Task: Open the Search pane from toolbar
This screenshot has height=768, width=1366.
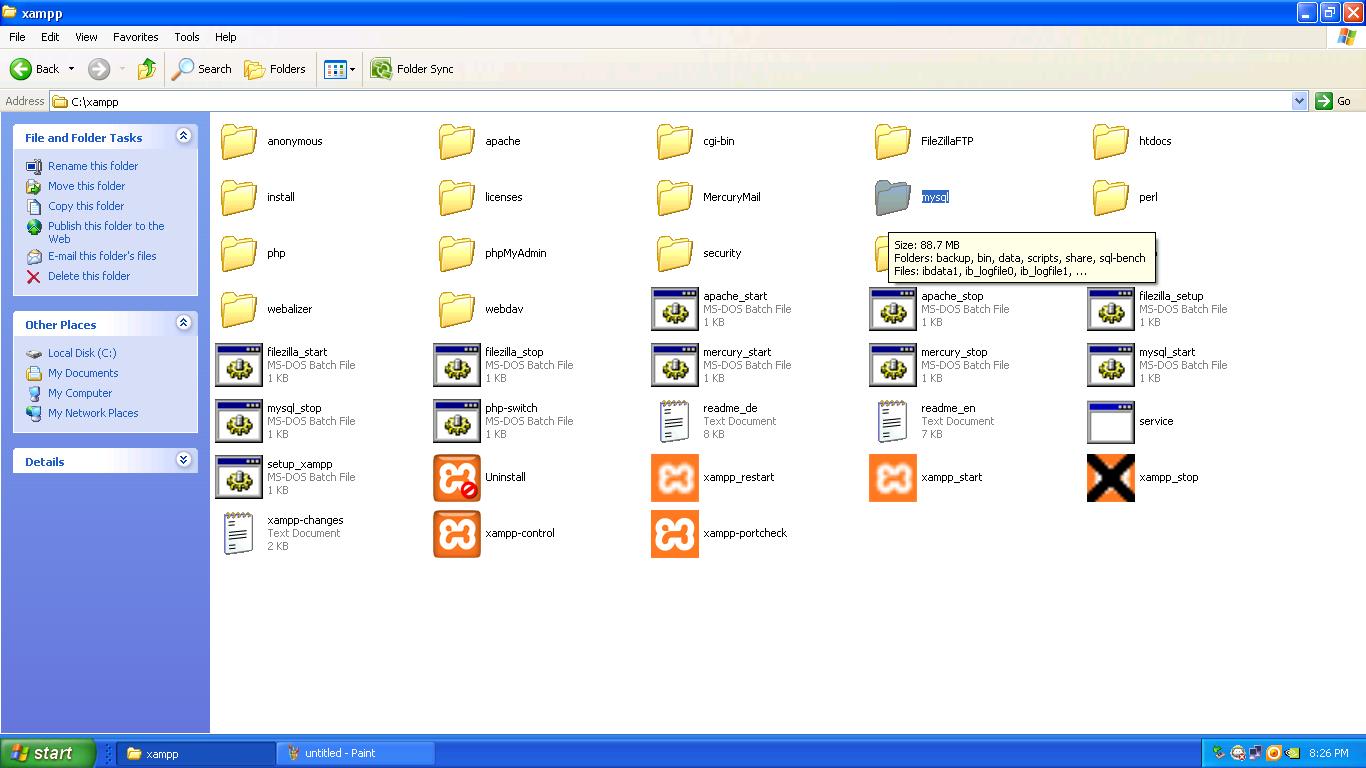Action: (x=202, y=69)
